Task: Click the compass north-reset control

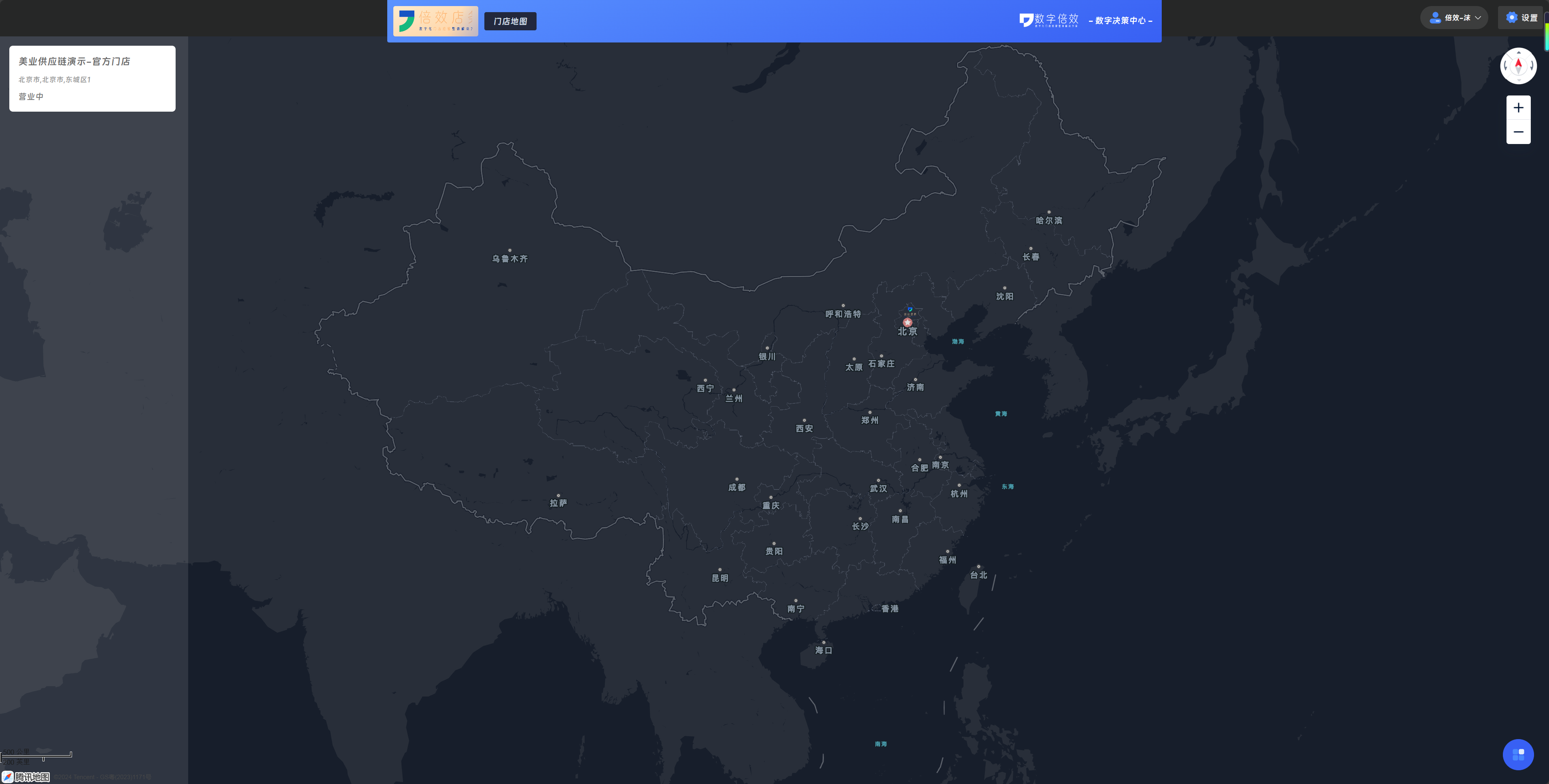Action: (x=1518, y=66)
